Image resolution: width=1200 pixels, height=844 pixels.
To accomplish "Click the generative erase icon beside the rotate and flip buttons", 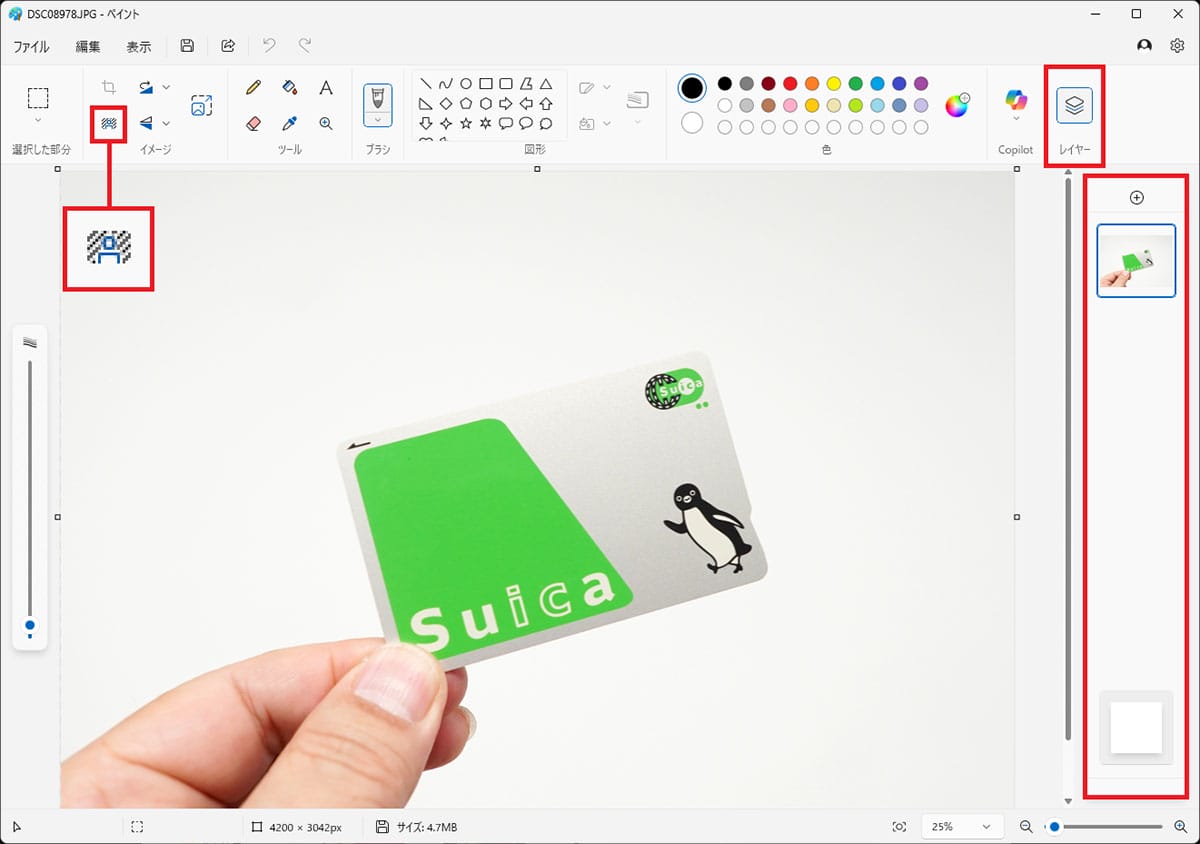I will coord(202,105).
